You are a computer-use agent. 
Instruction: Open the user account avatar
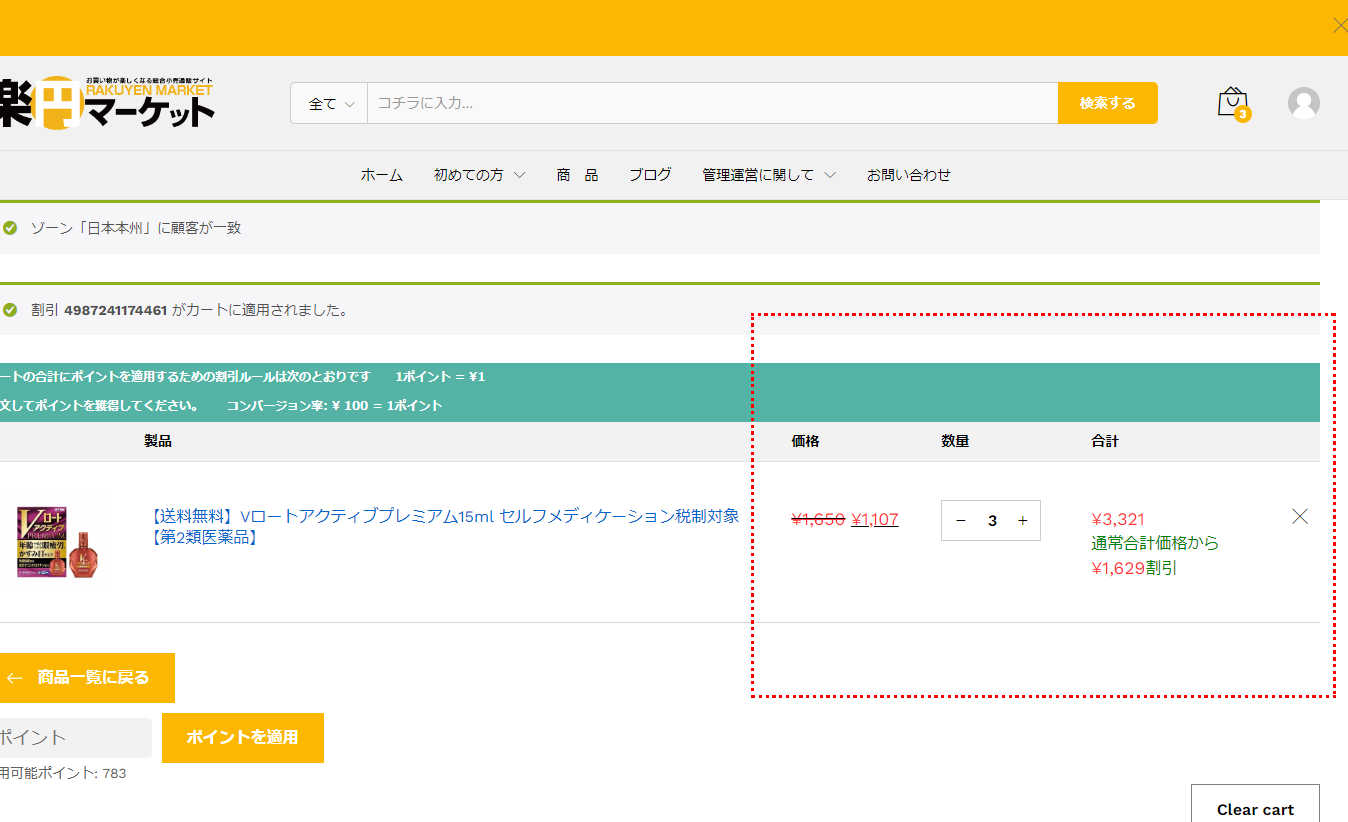tap(1303, 103)
